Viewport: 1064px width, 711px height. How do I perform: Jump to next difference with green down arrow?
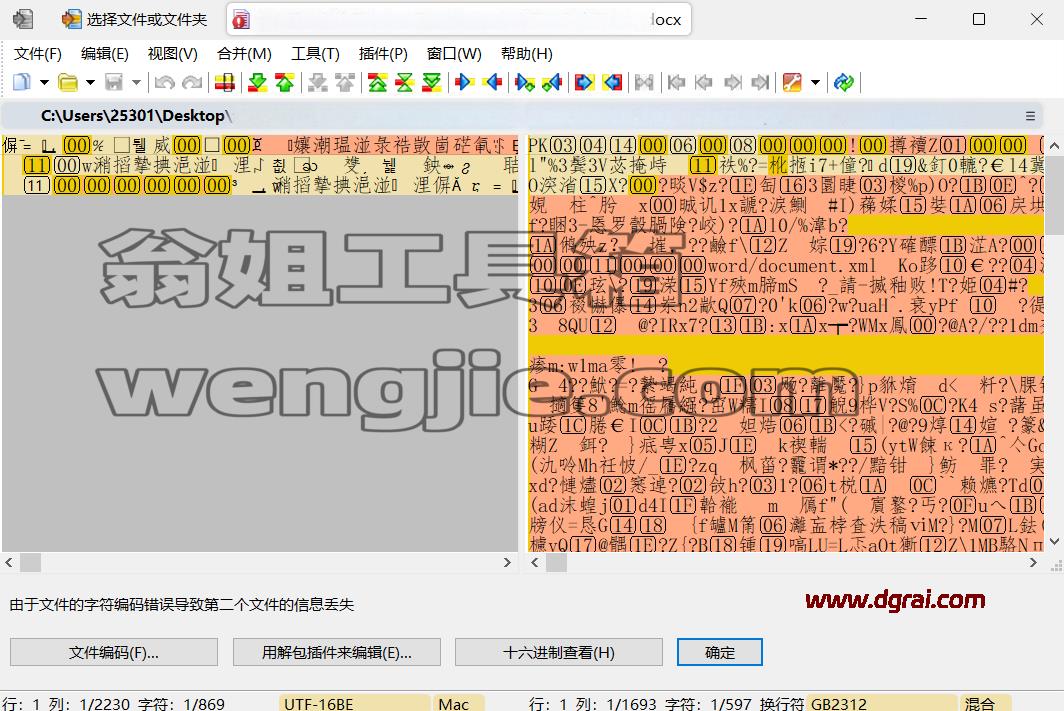[x=257, y=82]
